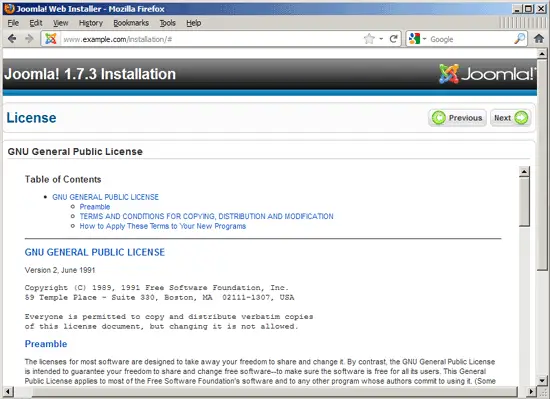Open the Bookmarks menu
The width and height of the screenshot is (550, 399).
click(x=131, y=23)
